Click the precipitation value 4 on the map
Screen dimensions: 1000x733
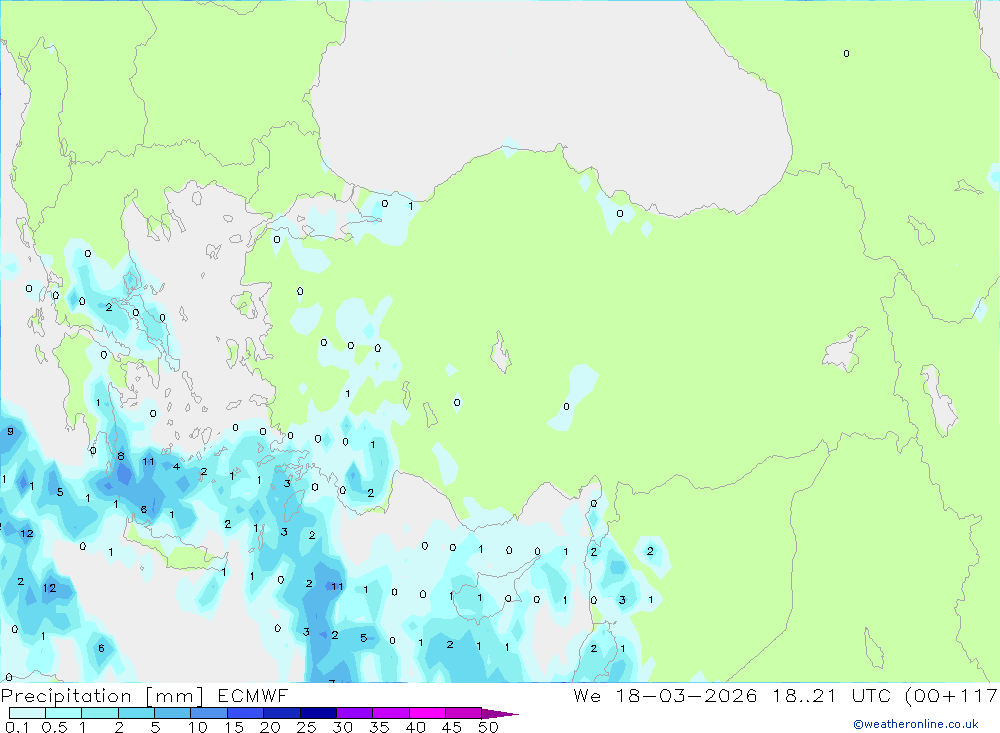click(177, 466)
